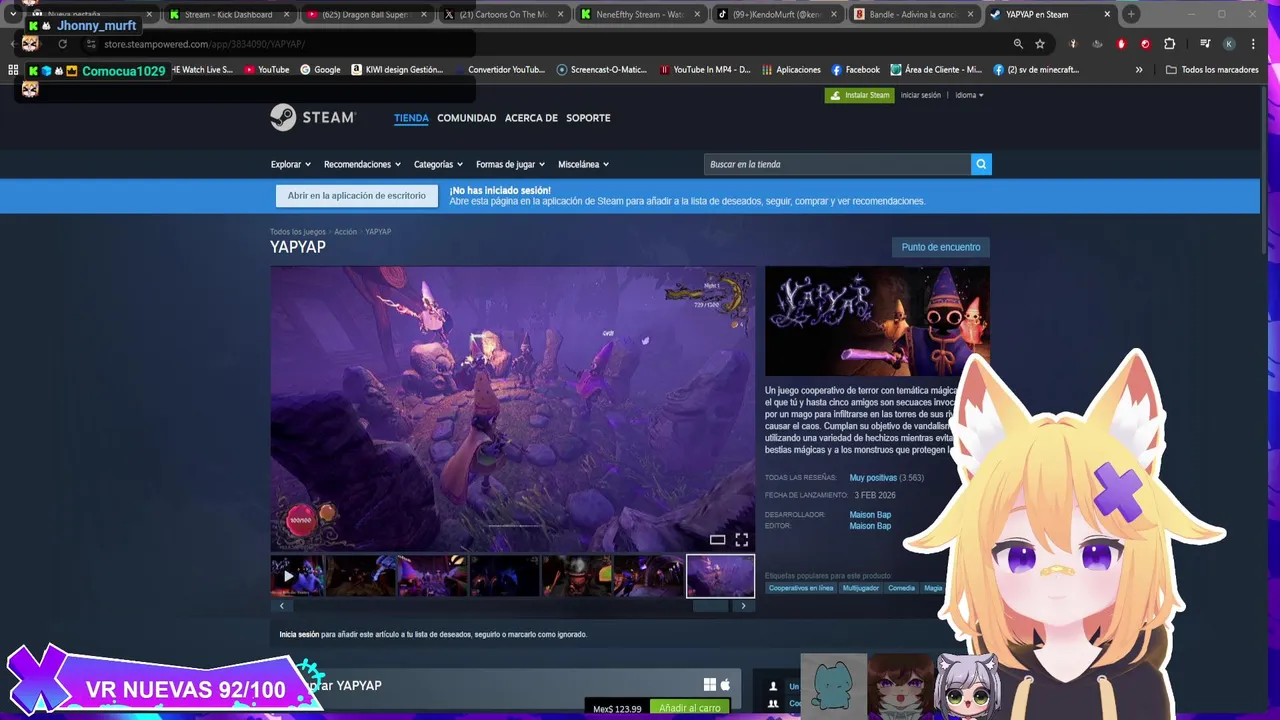This screenshot has width=1280, height=720.
Task: Click the Añadir al carro button
Action: (x=690, y=708)
